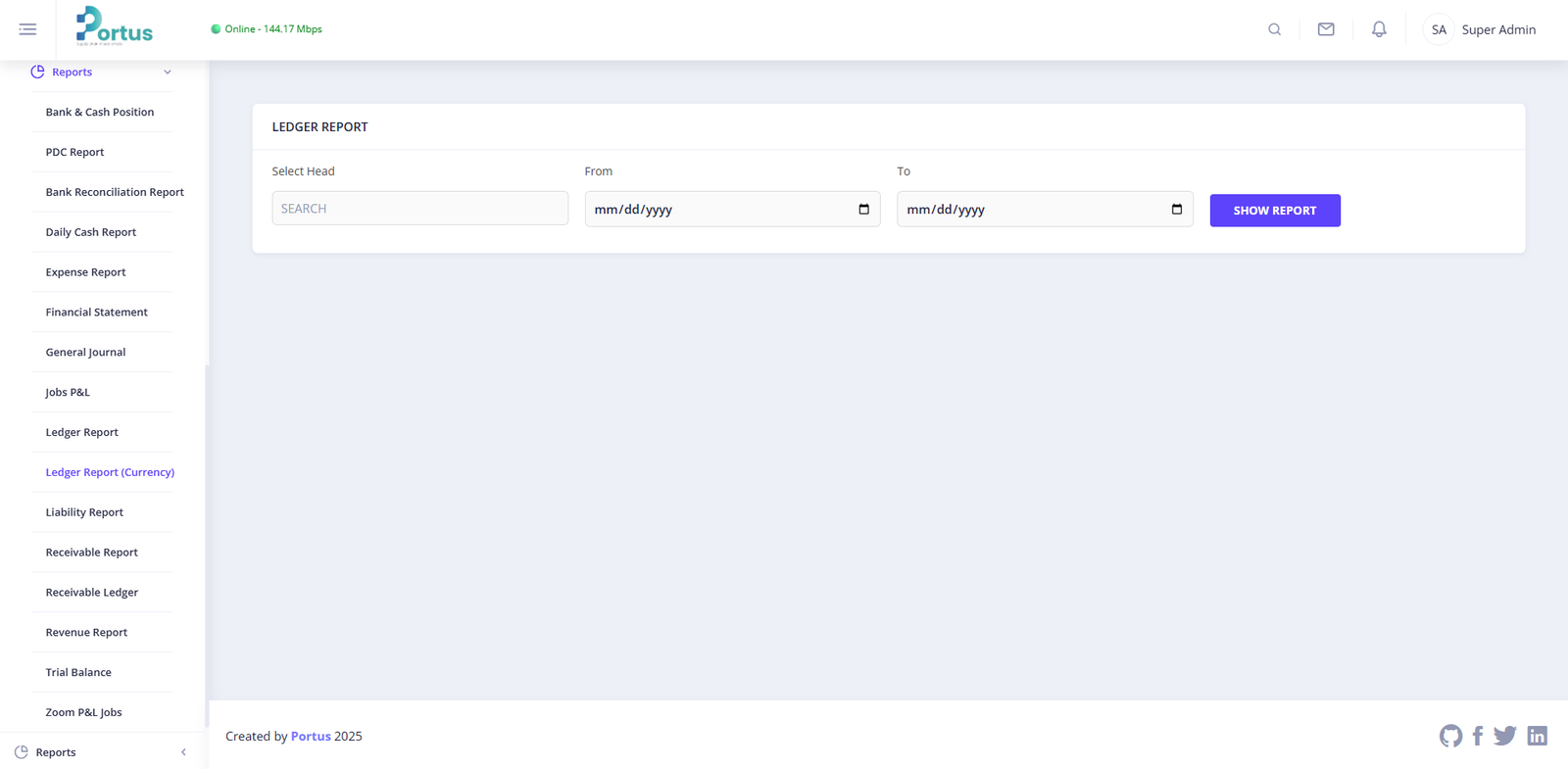Click the search magnifier icon in header
This screenshot has height=769, width=1568.
pyautogui.click(x=1274, y=29)
